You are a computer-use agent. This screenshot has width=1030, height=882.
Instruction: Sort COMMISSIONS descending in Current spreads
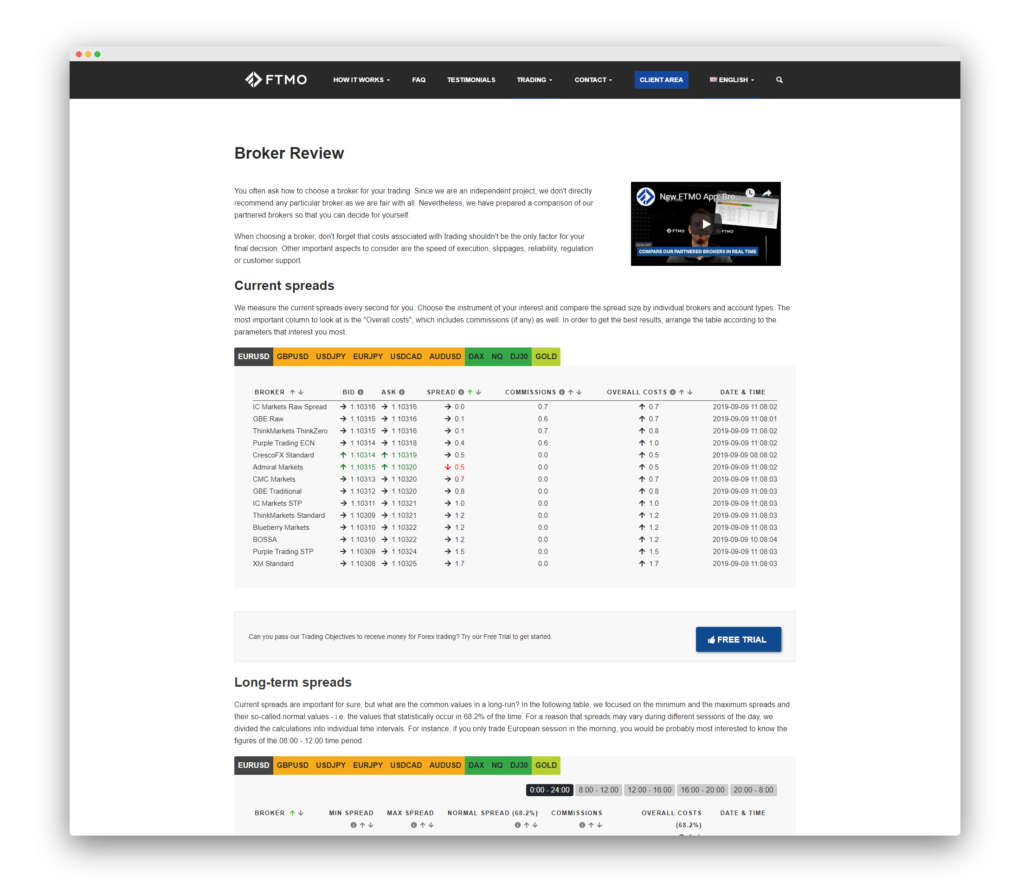(x=579, y=392)
